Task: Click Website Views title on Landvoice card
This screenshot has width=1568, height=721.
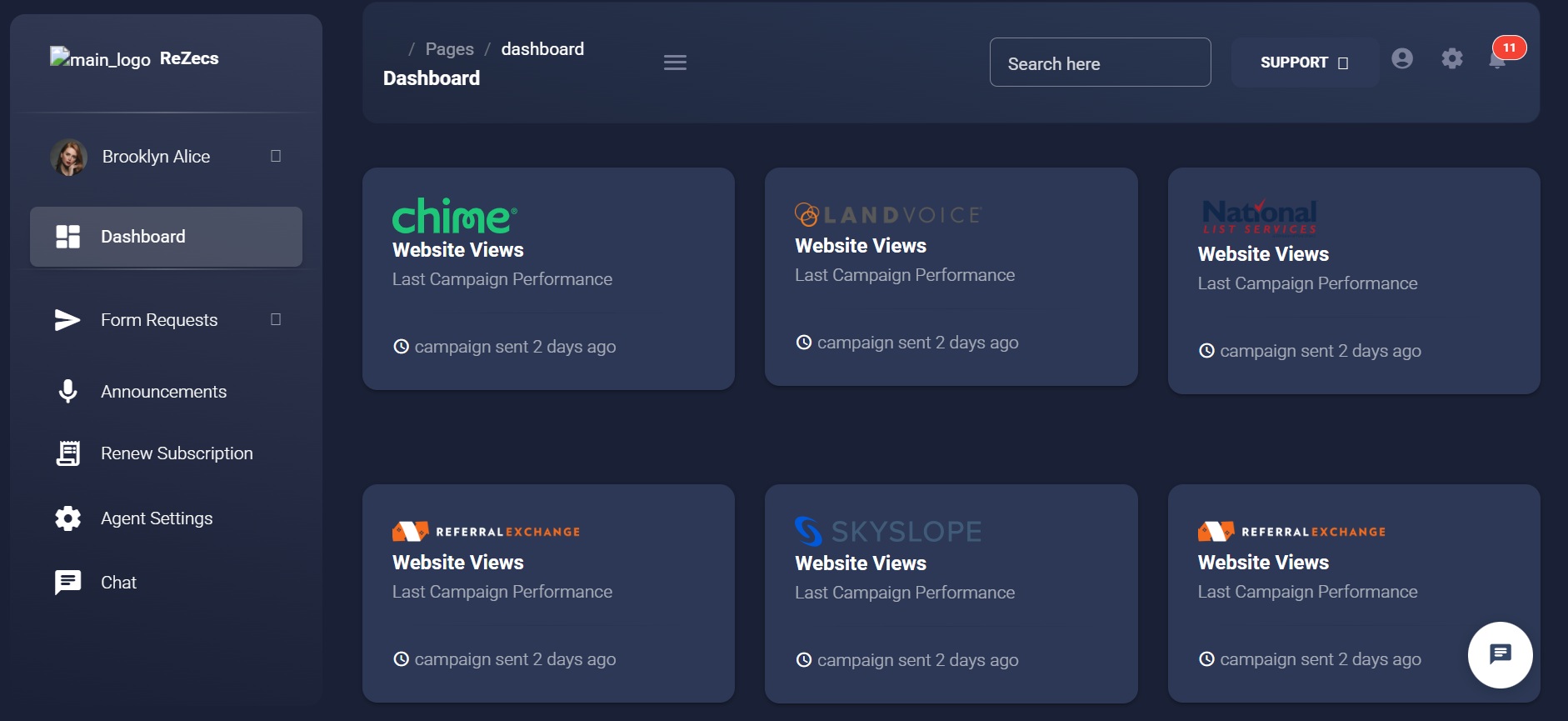Action: (861, 246)
